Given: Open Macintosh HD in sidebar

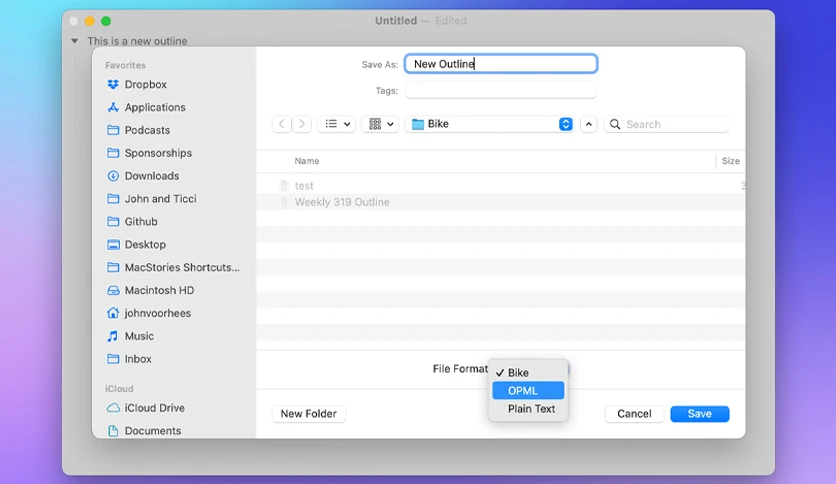Looking at the screenshot, I should [x=150, y=290].
